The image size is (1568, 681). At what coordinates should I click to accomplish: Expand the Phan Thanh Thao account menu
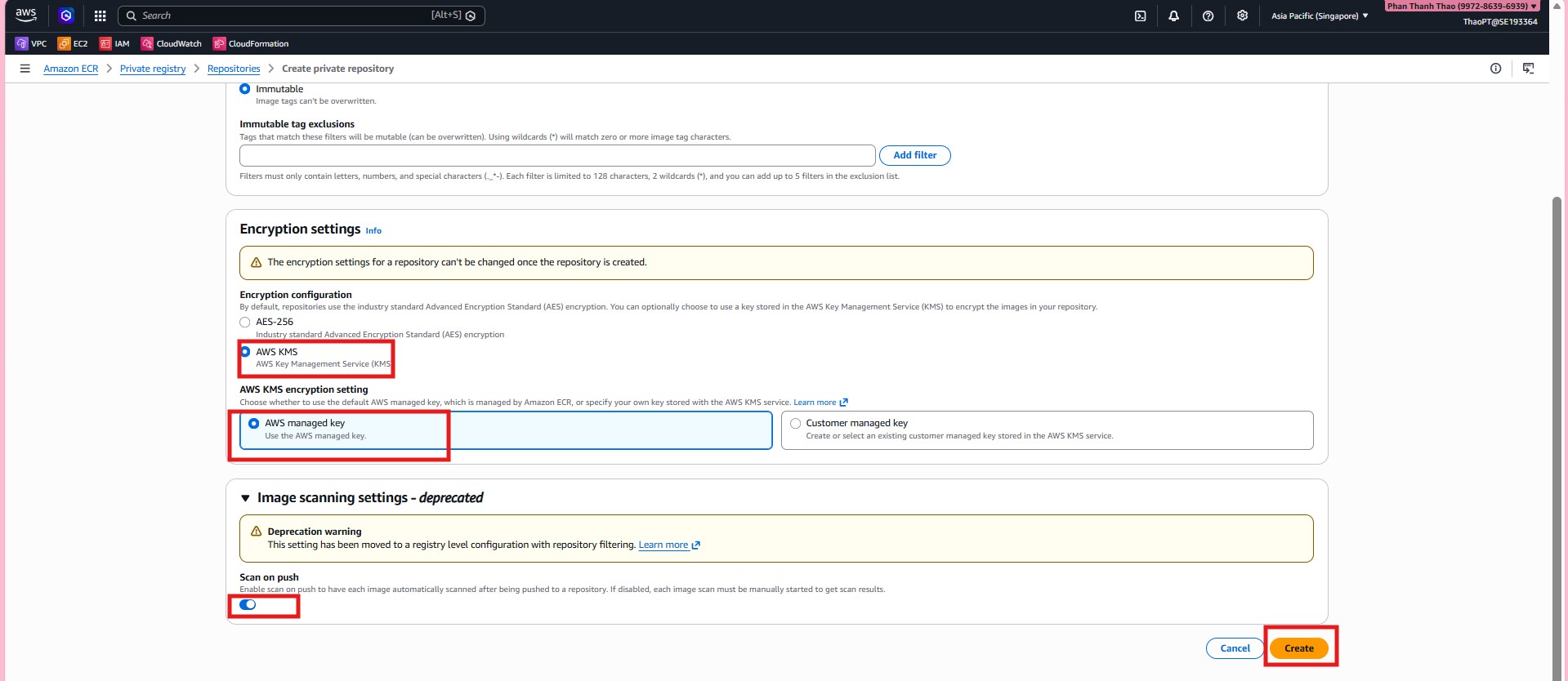pos(1461,7)
